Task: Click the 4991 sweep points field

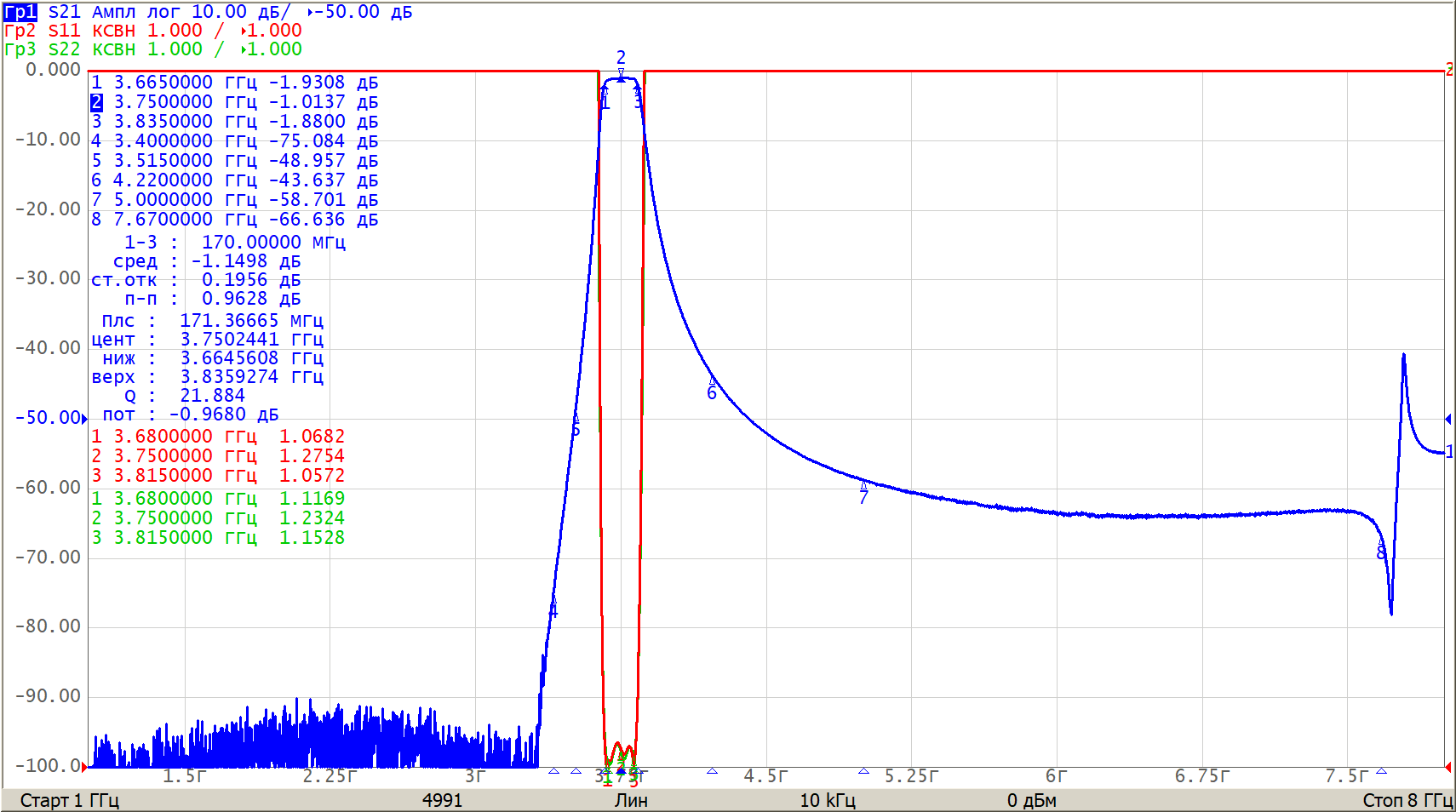Action: pos(442,800)
